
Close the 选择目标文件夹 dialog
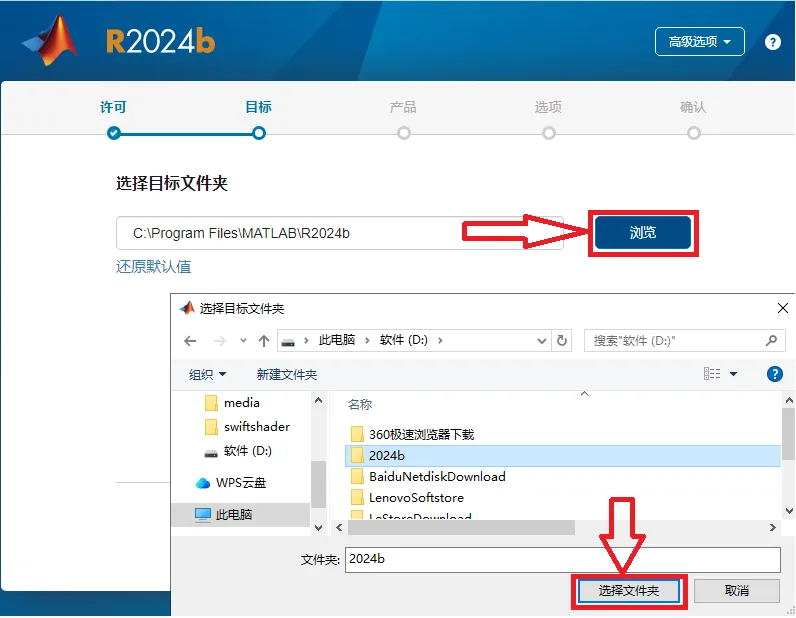[783, 308]
